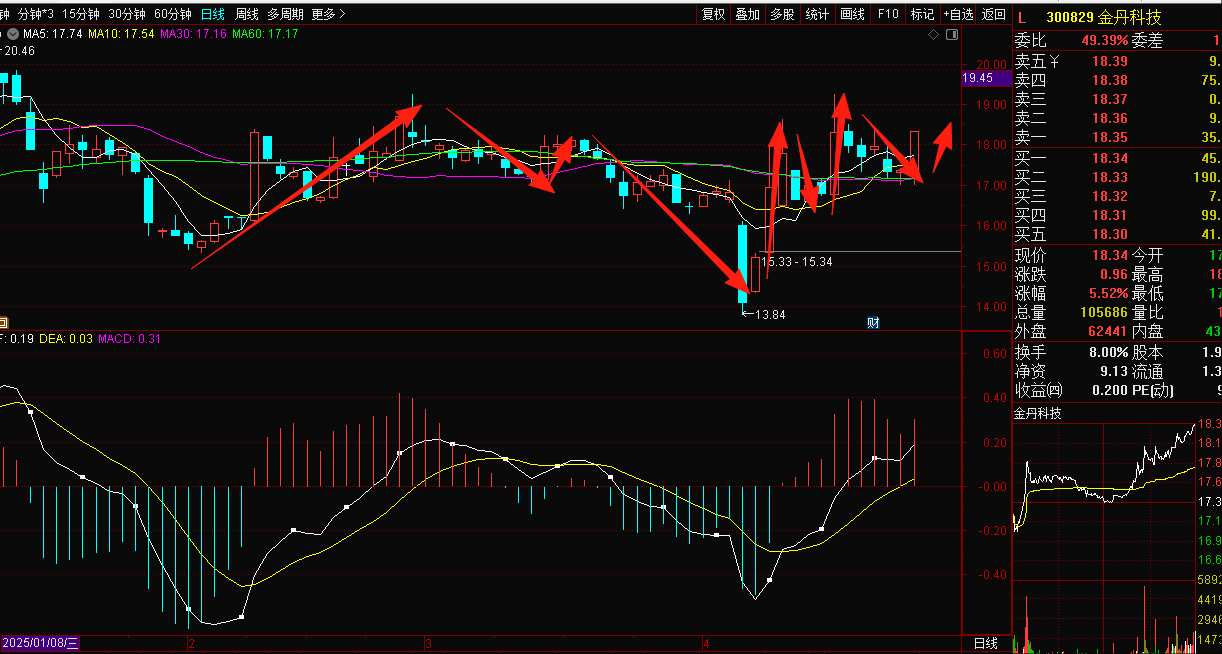Viewport: 1222px width, 654px height.
Task: Click the 买二 price 18.33
Action: (x=1109, y=177)
